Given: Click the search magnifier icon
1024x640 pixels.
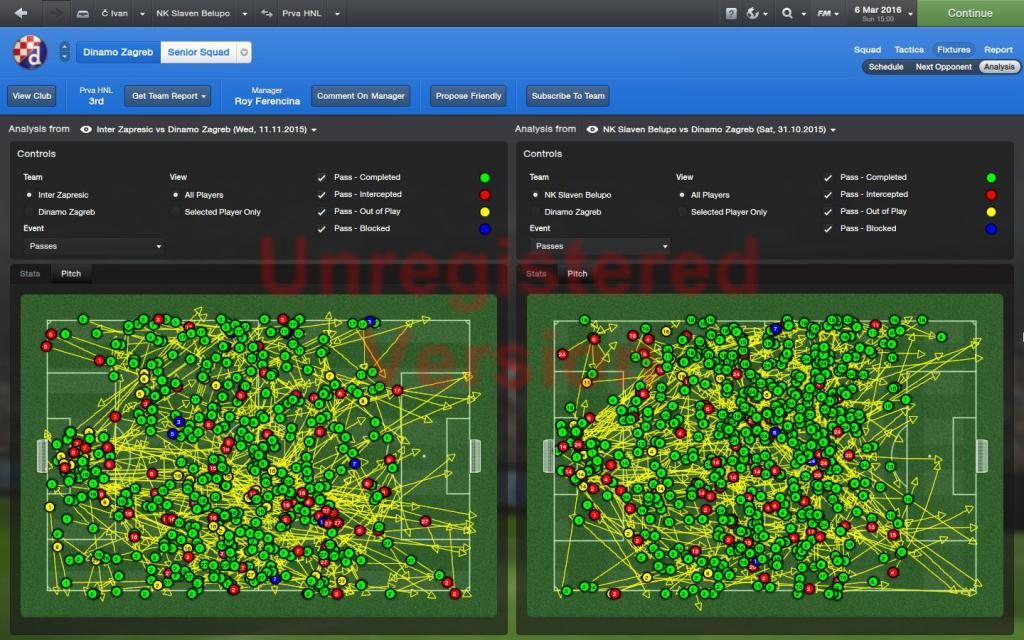Looking at the screenshot, I should point(787,14).
